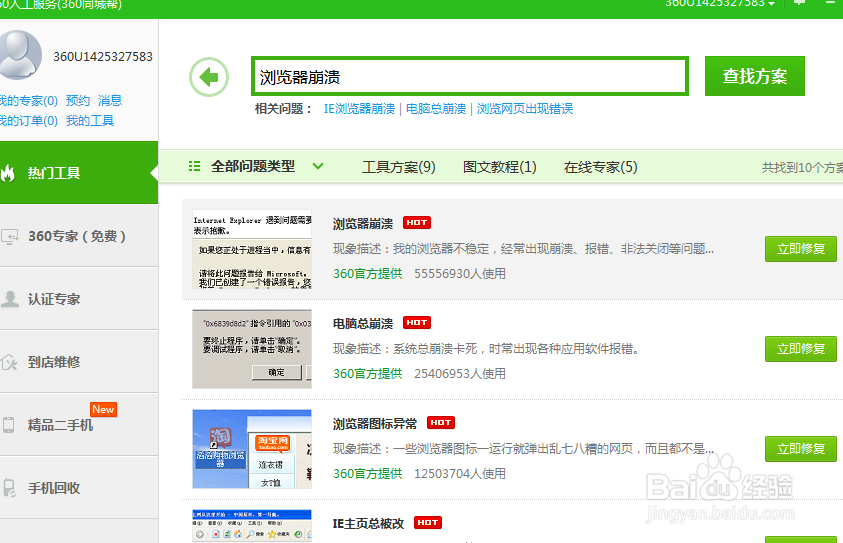Click the monitor icon beside 360专家

[x=10, y=237]
